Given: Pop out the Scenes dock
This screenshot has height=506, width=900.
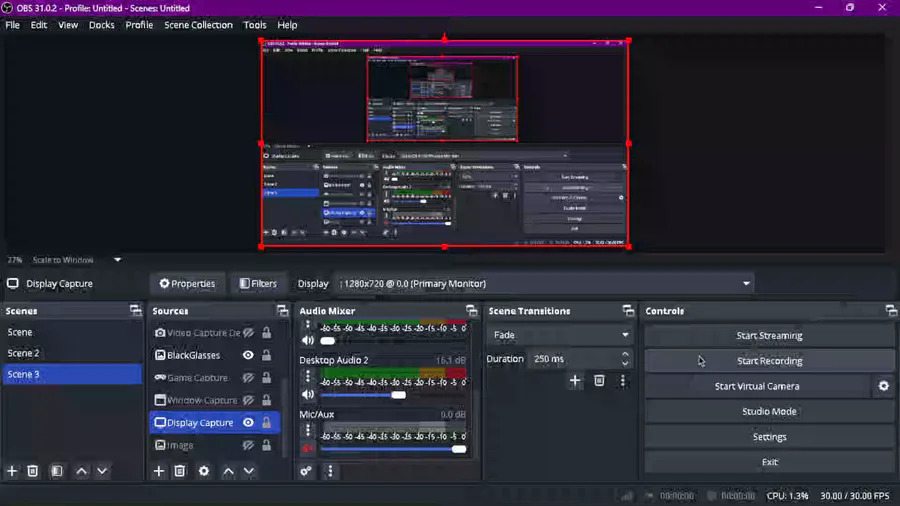Looking at the screenshot, I should tap(135, 310).
